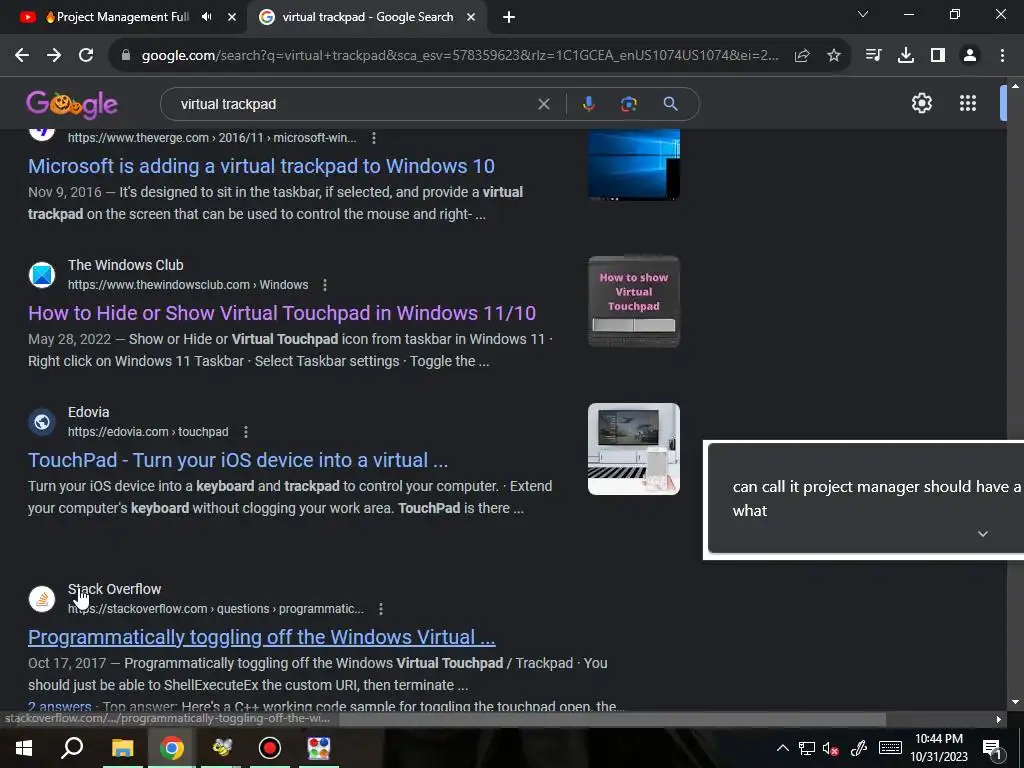
Task: Submit search with magnifier icon
Action: 670,104
